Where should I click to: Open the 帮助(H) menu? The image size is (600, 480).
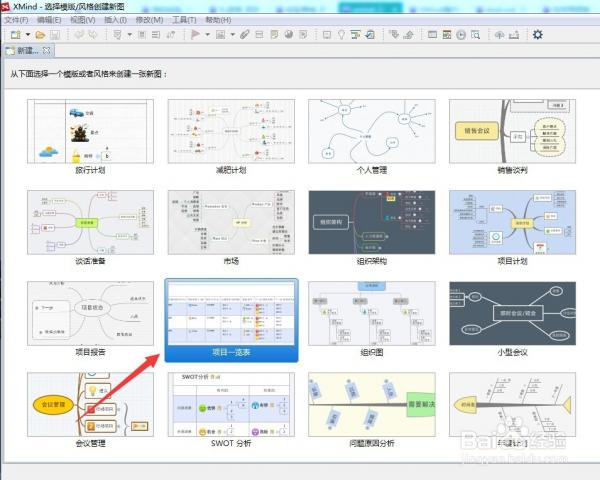[x=218, y=20]
